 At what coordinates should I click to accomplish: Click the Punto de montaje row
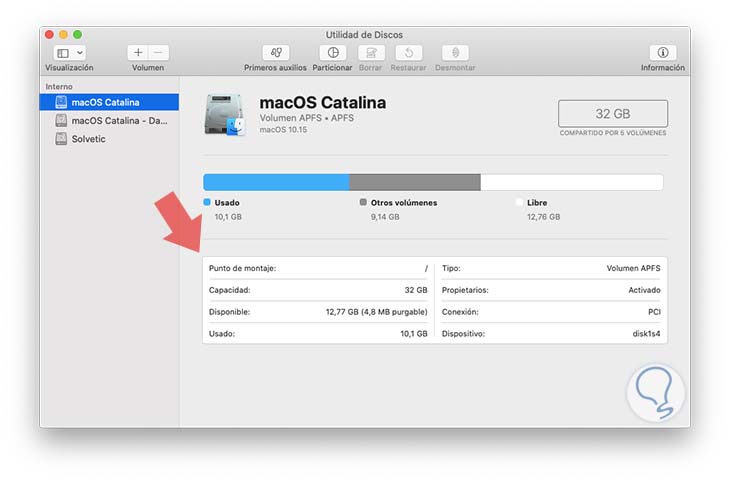point(318,268)
